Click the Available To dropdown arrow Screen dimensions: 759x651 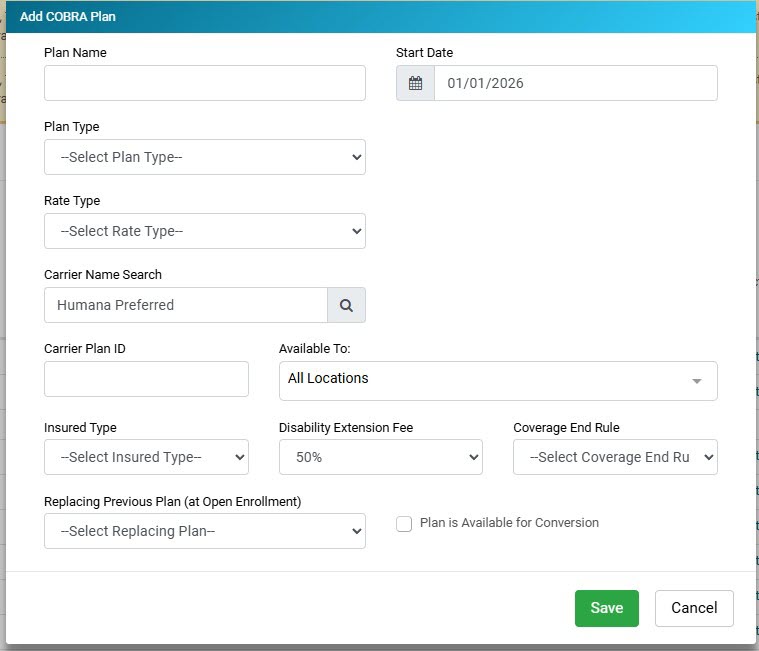pos(697,381)
